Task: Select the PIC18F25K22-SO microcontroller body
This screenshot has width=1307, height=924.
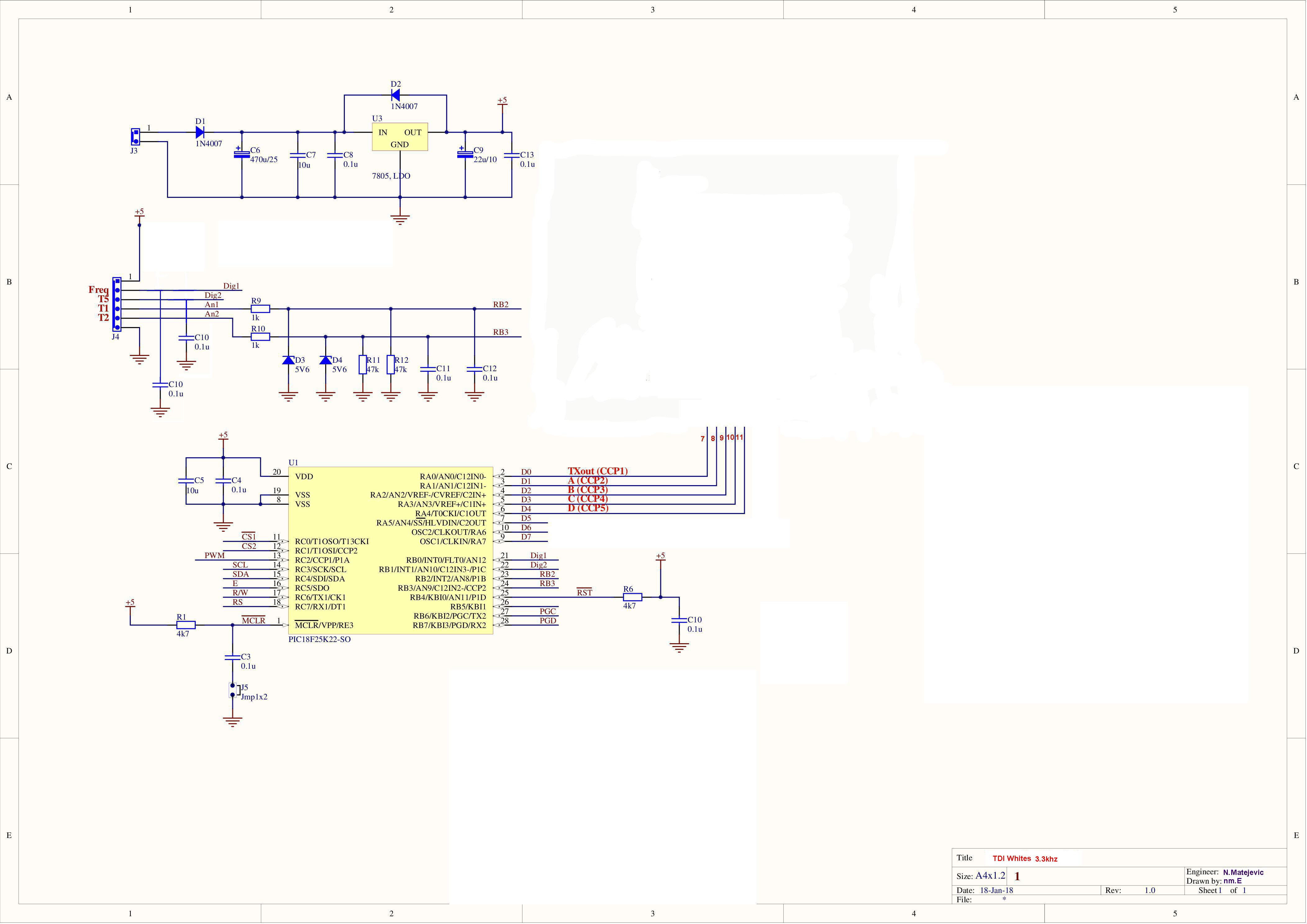Action: [x=390, y=551]
